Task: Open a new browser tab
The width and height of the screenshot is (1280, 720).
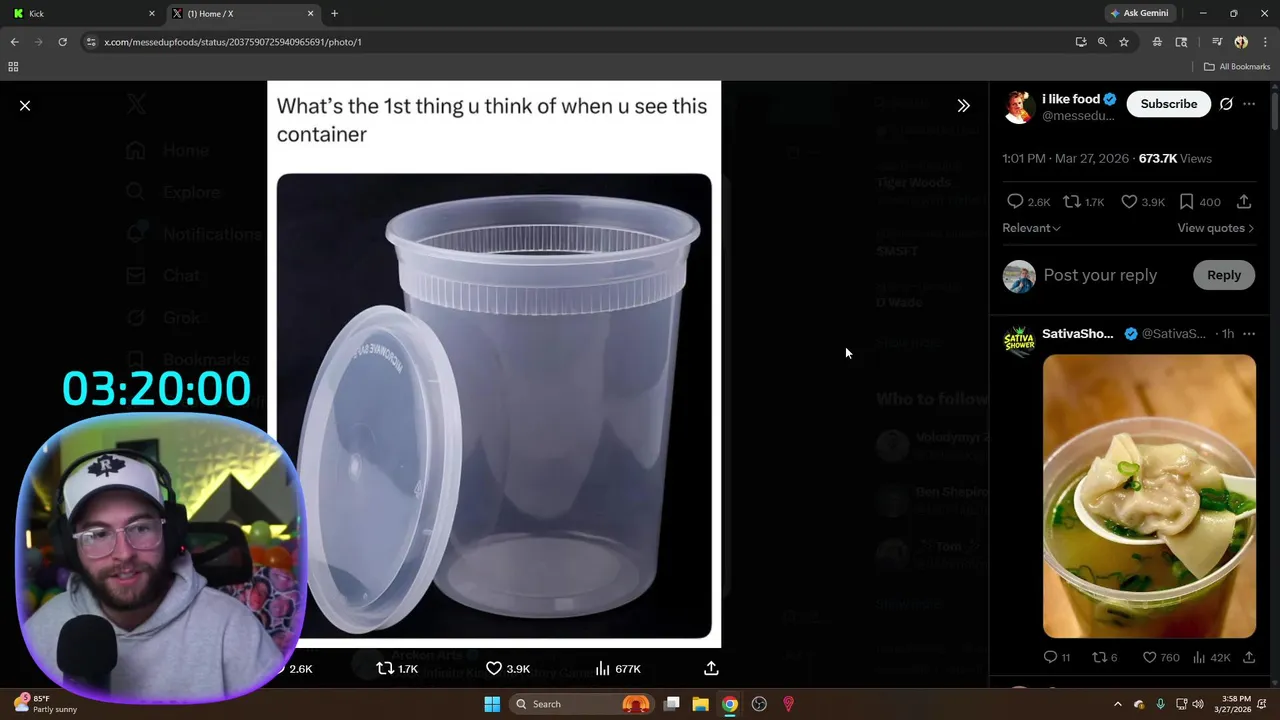Action: pyautogui.click(x=334, y=13)
